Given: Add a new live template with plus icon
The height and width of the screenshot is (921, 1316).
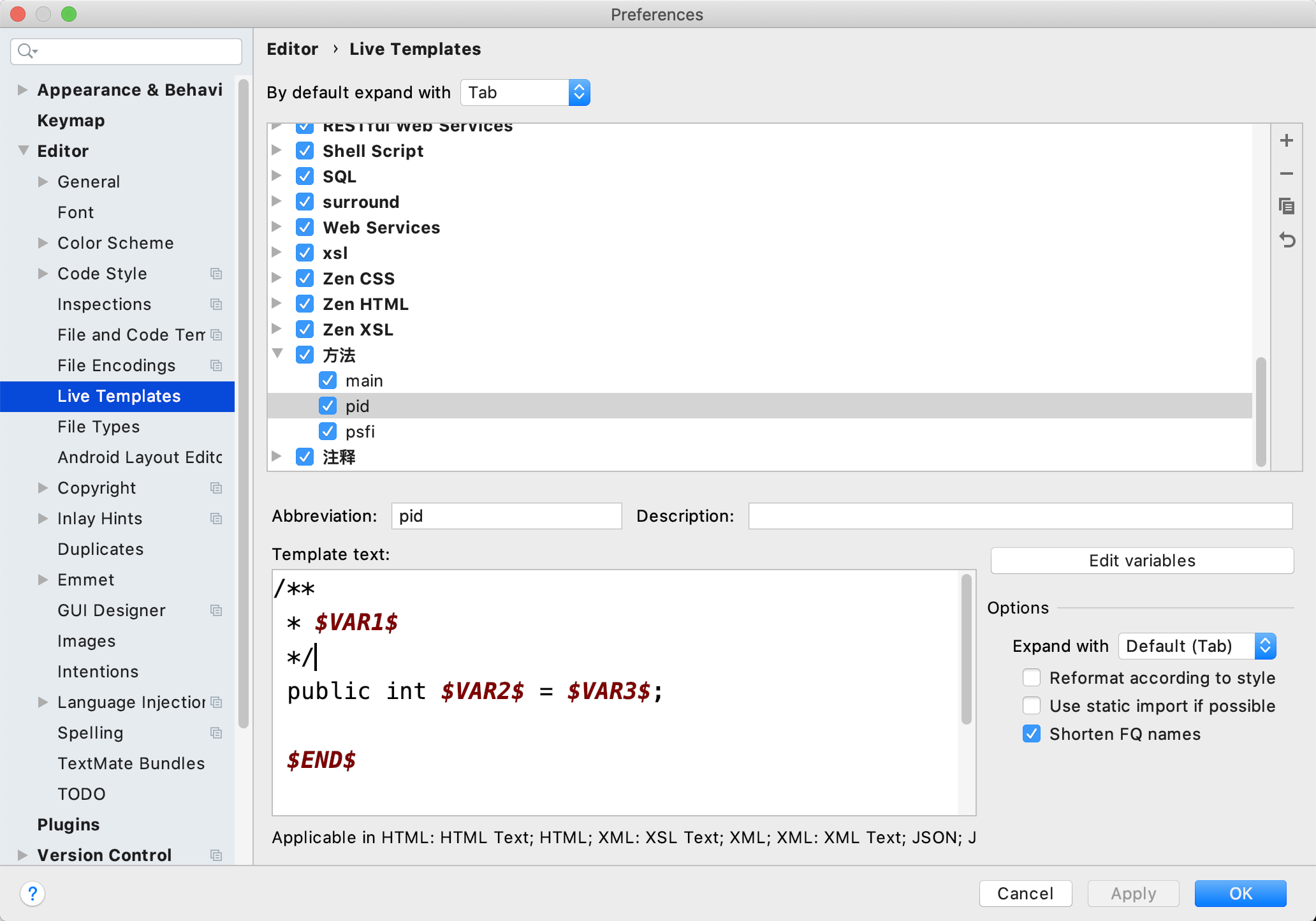Looking at the screenshot, I should pos(1287,140).
